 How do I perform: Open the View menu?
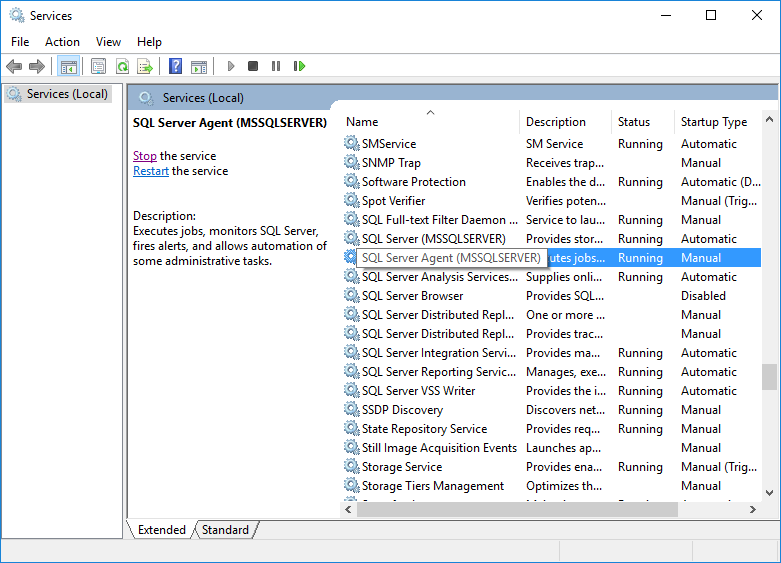(108, 42)
